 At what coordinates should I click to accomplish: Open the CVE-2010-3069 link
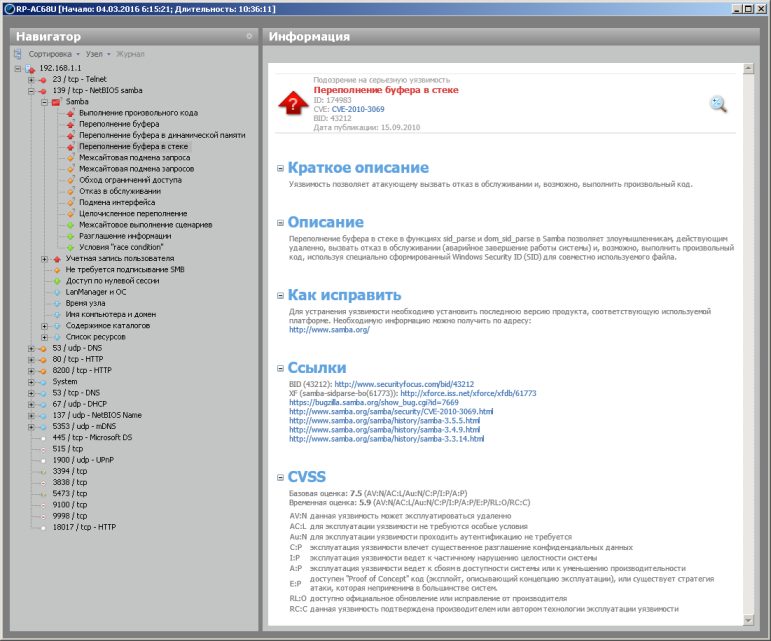(x=358, y=109)
